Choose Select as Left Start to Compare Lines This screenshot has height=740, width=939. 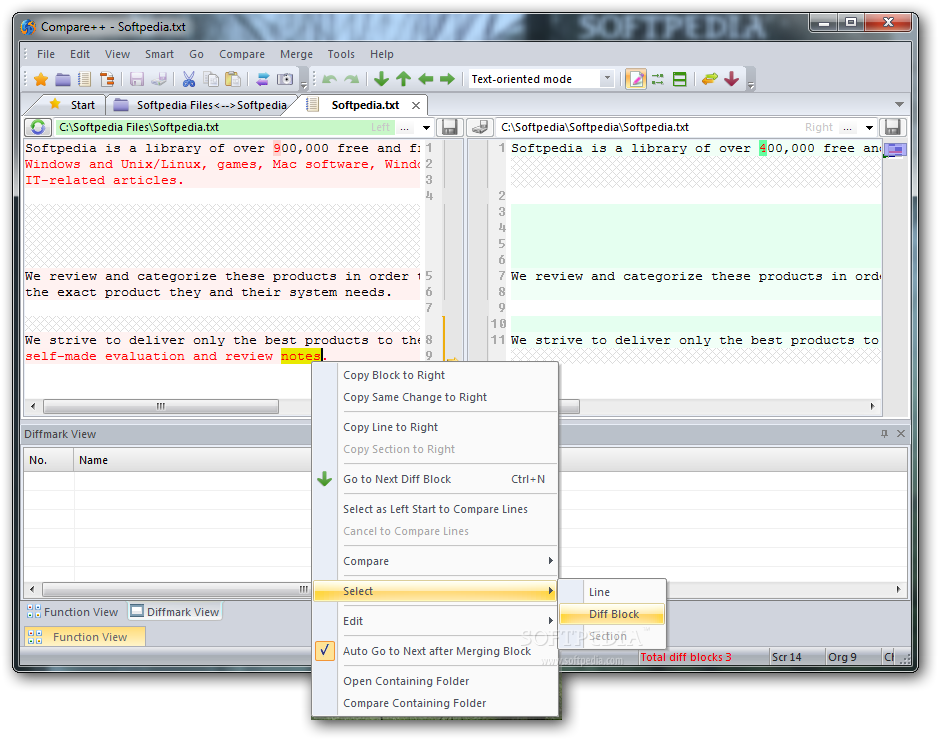click(436, 509)
